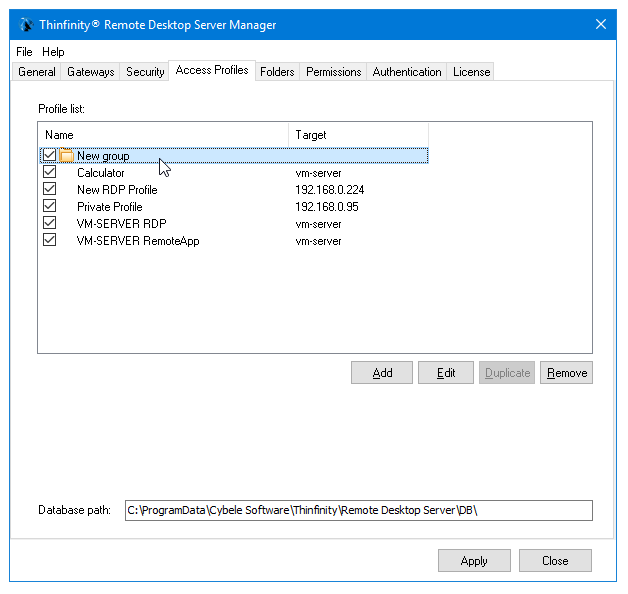Click the vm-server target of Calculator
628x594 pixels.
point(318,173)
